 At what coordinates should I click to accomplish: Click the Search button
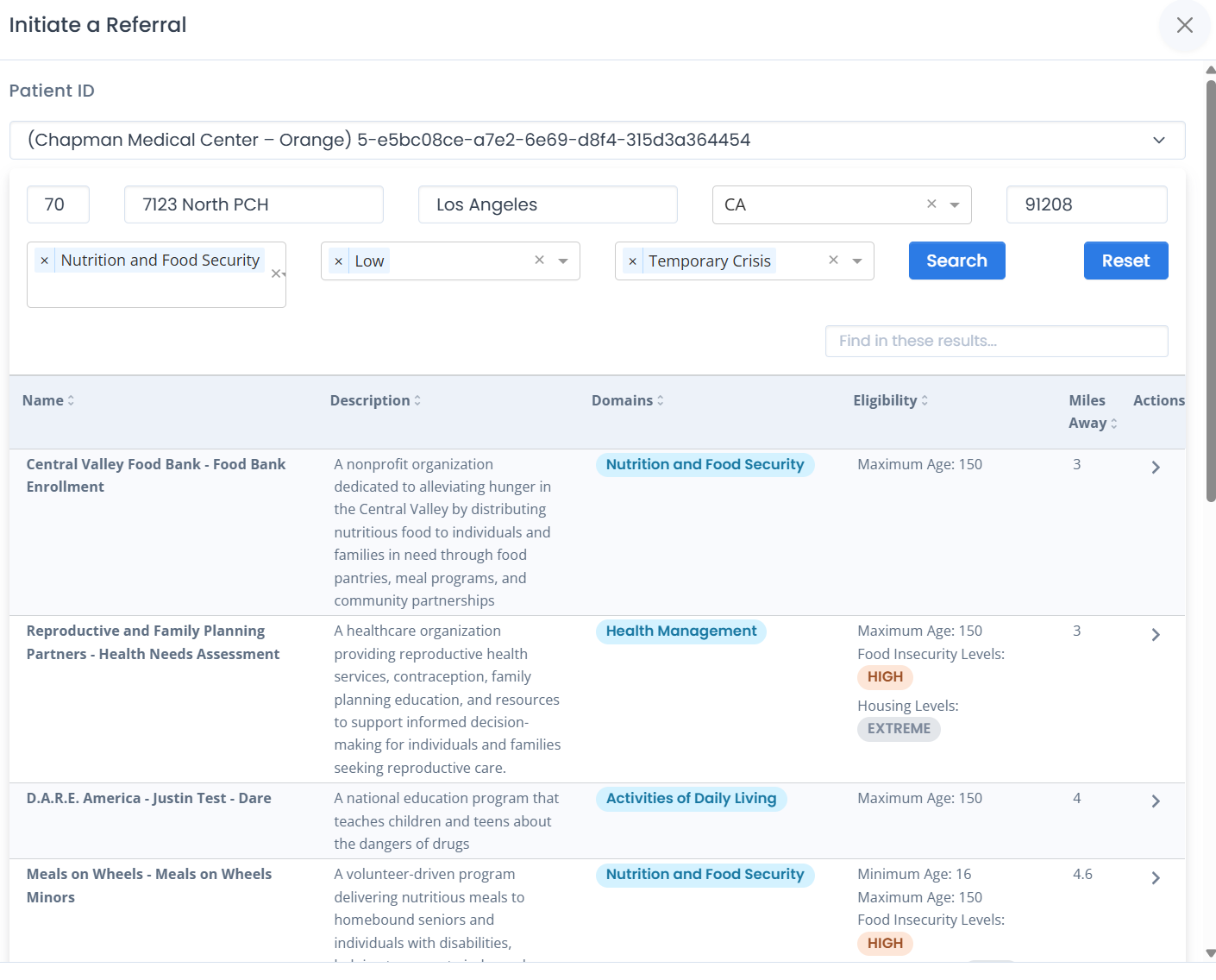[x=956, y=261]
